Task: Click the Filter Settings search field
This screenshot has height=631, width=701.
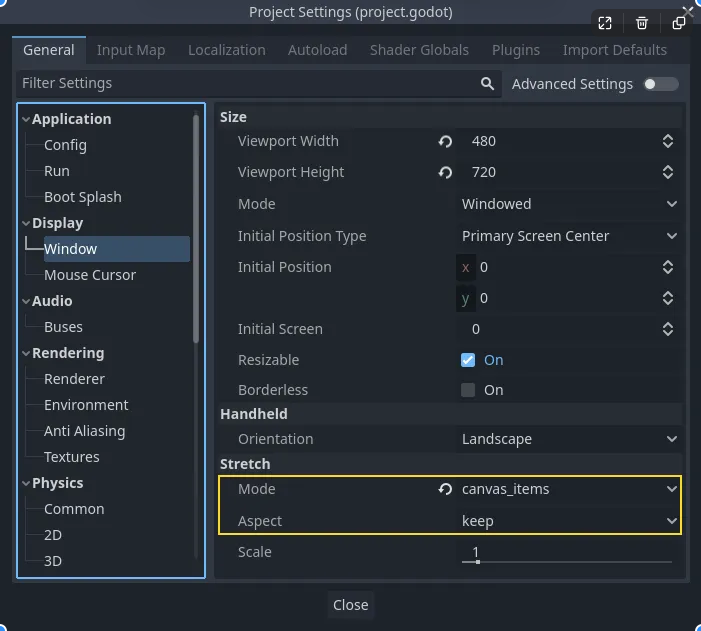Action: 258,84
